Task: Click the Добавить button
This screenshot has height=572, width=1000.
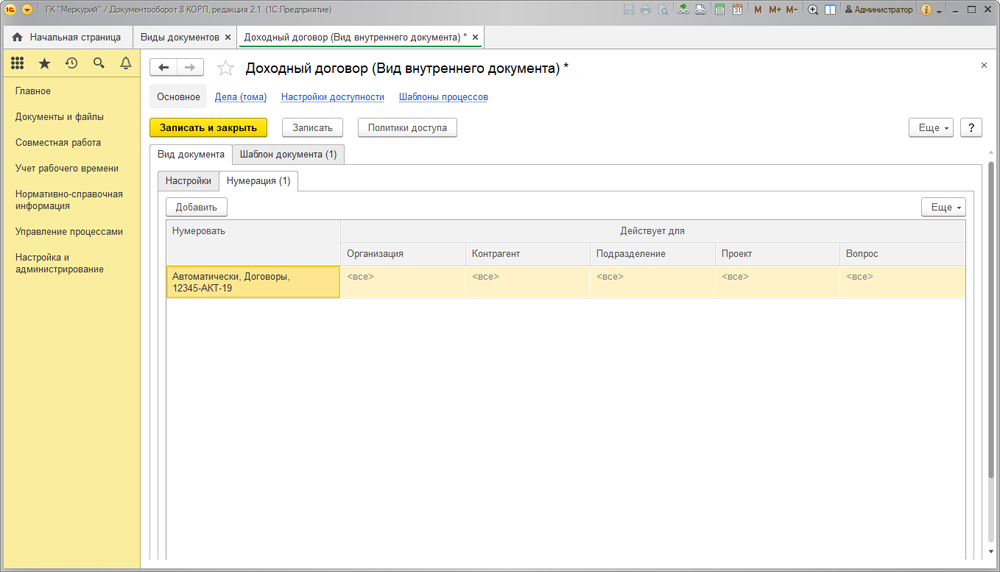Action: [x=196, y=207]
